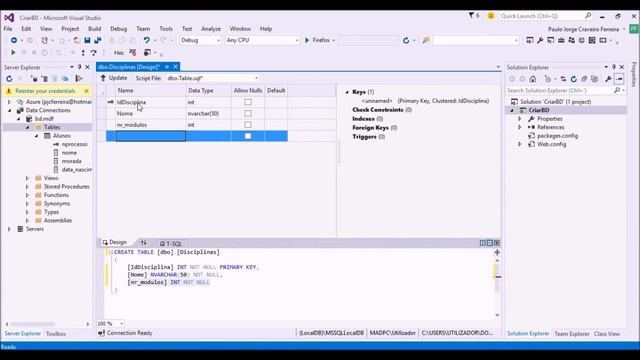Click the Refresh icon in Server Explorer

point(9,78)
